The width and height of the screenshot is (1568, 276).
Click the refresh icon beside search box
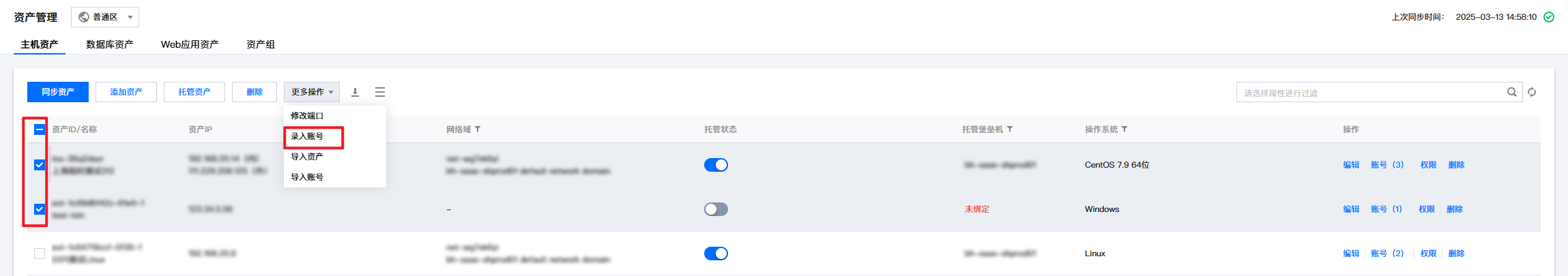1532,92
